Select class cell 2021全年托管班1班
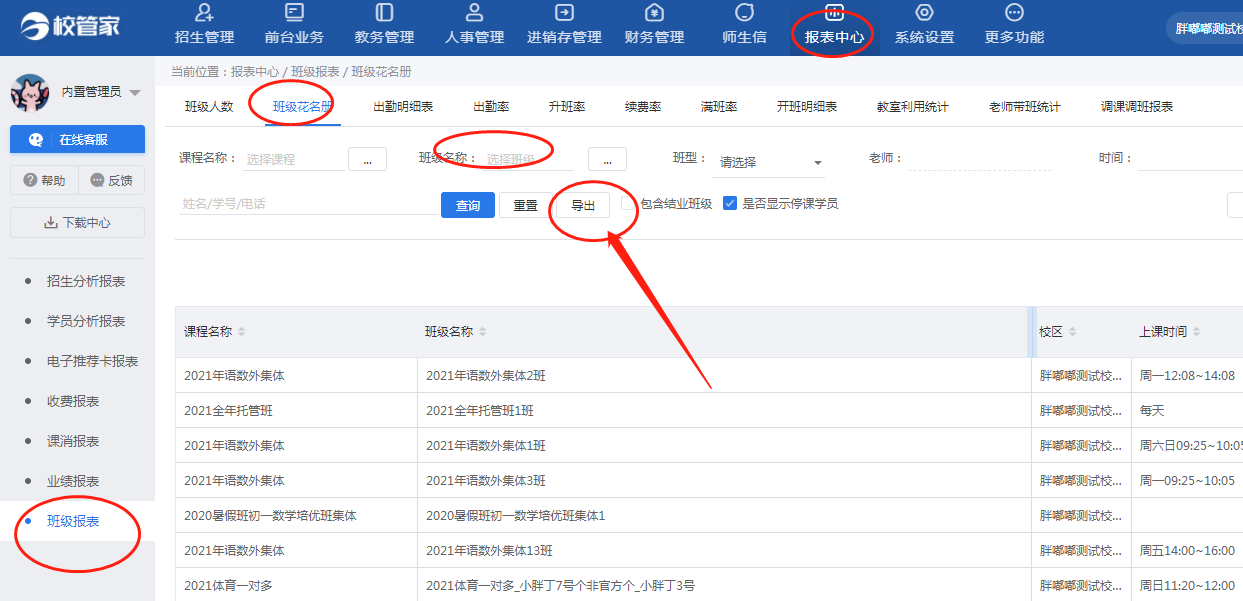The width and height of the screenshot is (1243, 601). click(x=480, y=411)
